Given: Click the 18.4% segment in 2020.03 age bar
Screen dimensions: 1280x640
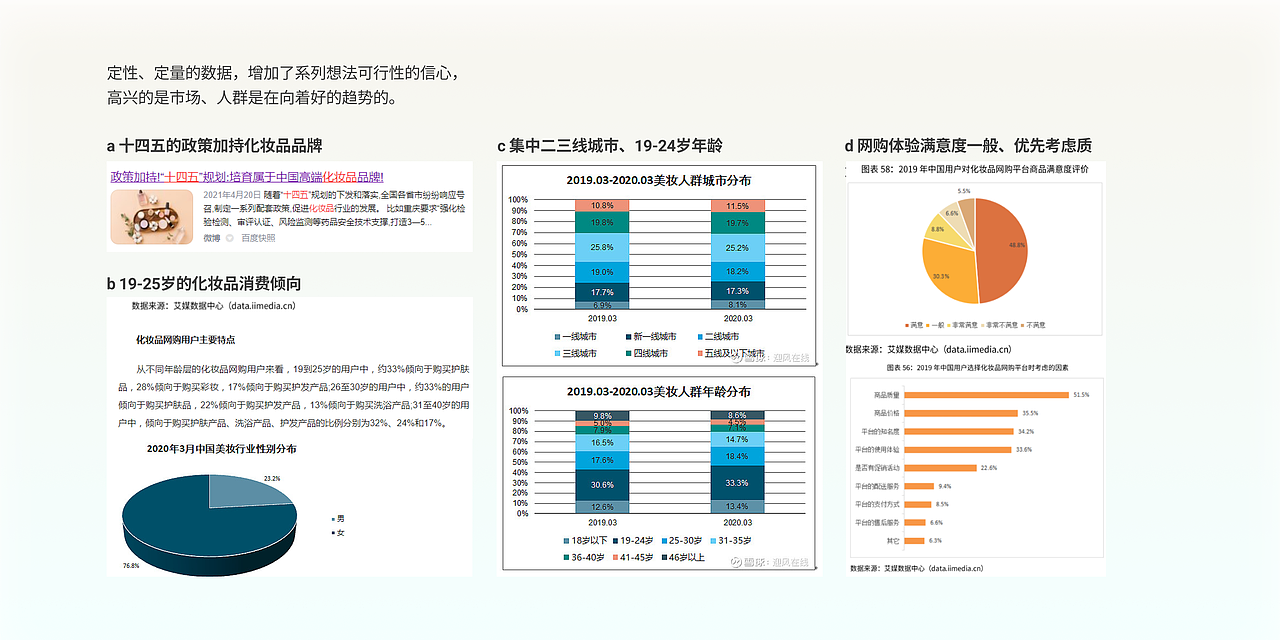Looking at the screenshot, I should click(737, 456).
